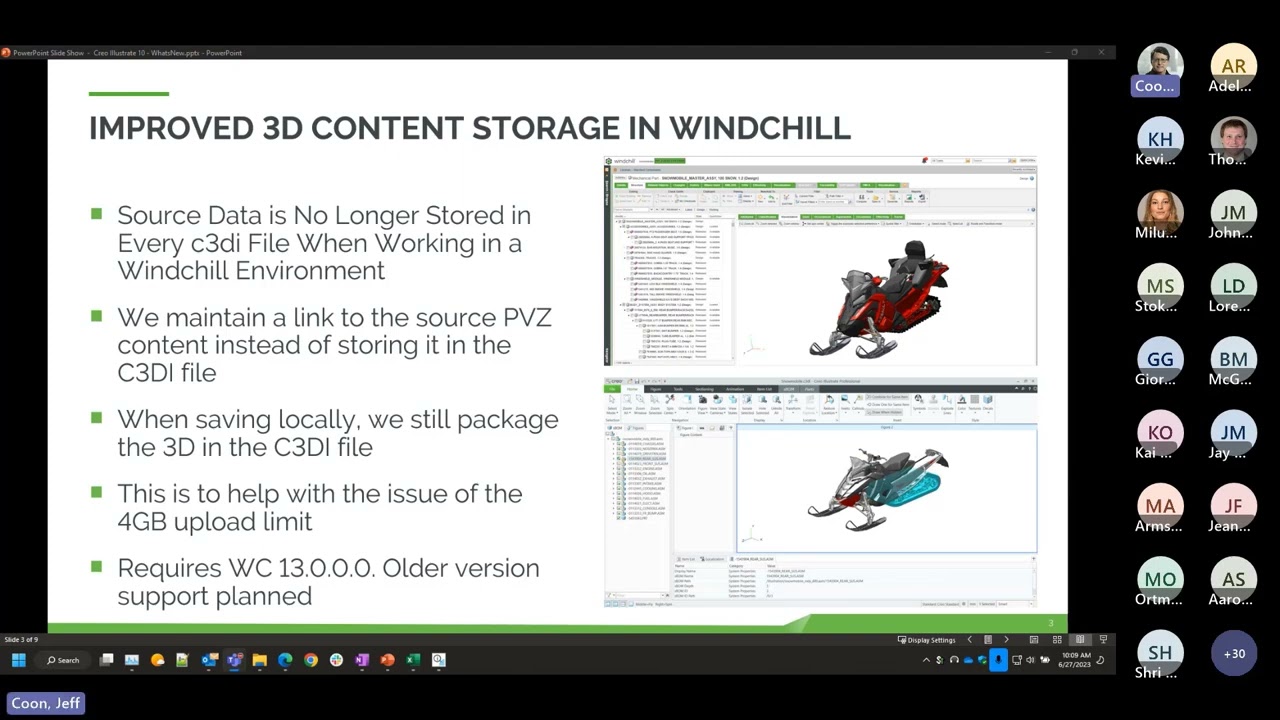
Task: Open Task View from the taskbar
Action: point(106,660)
